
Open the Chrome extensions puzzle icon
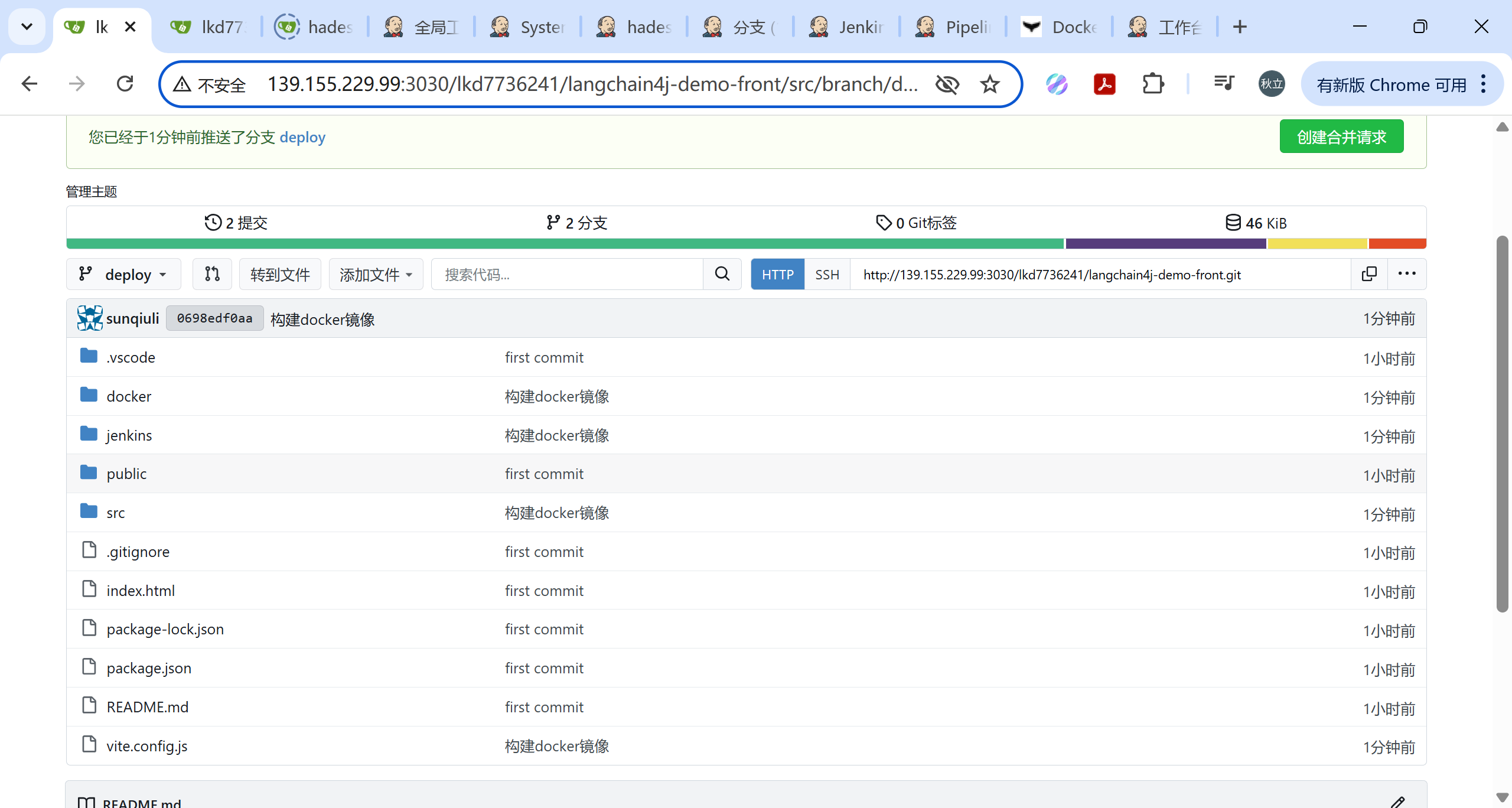pyautogui.click(x=1152, y=84)
